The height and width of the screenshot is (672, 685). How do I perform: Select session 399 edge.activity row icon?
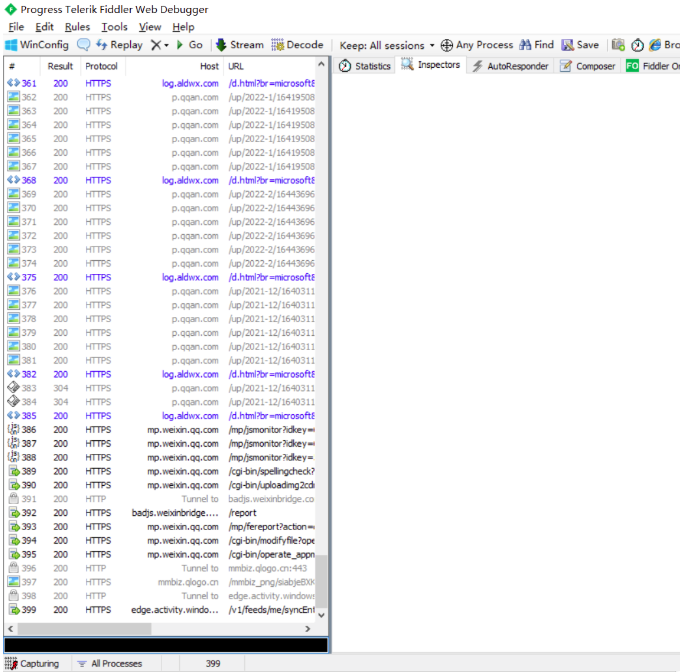pos(14,610)
